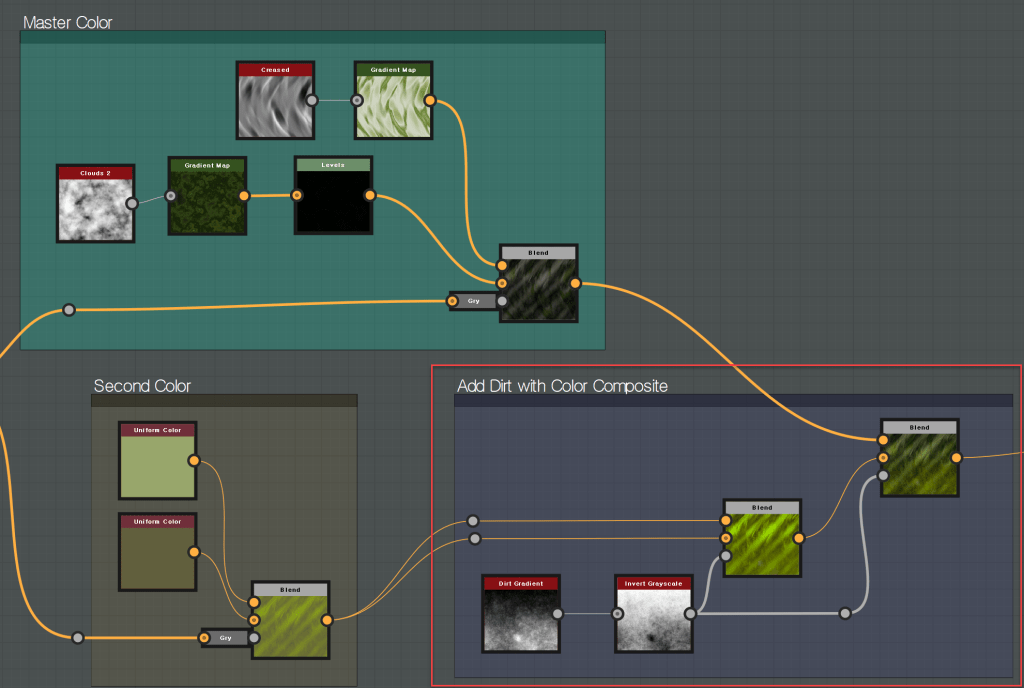Select the Blend node in Second Color frame

click(290, 626)
